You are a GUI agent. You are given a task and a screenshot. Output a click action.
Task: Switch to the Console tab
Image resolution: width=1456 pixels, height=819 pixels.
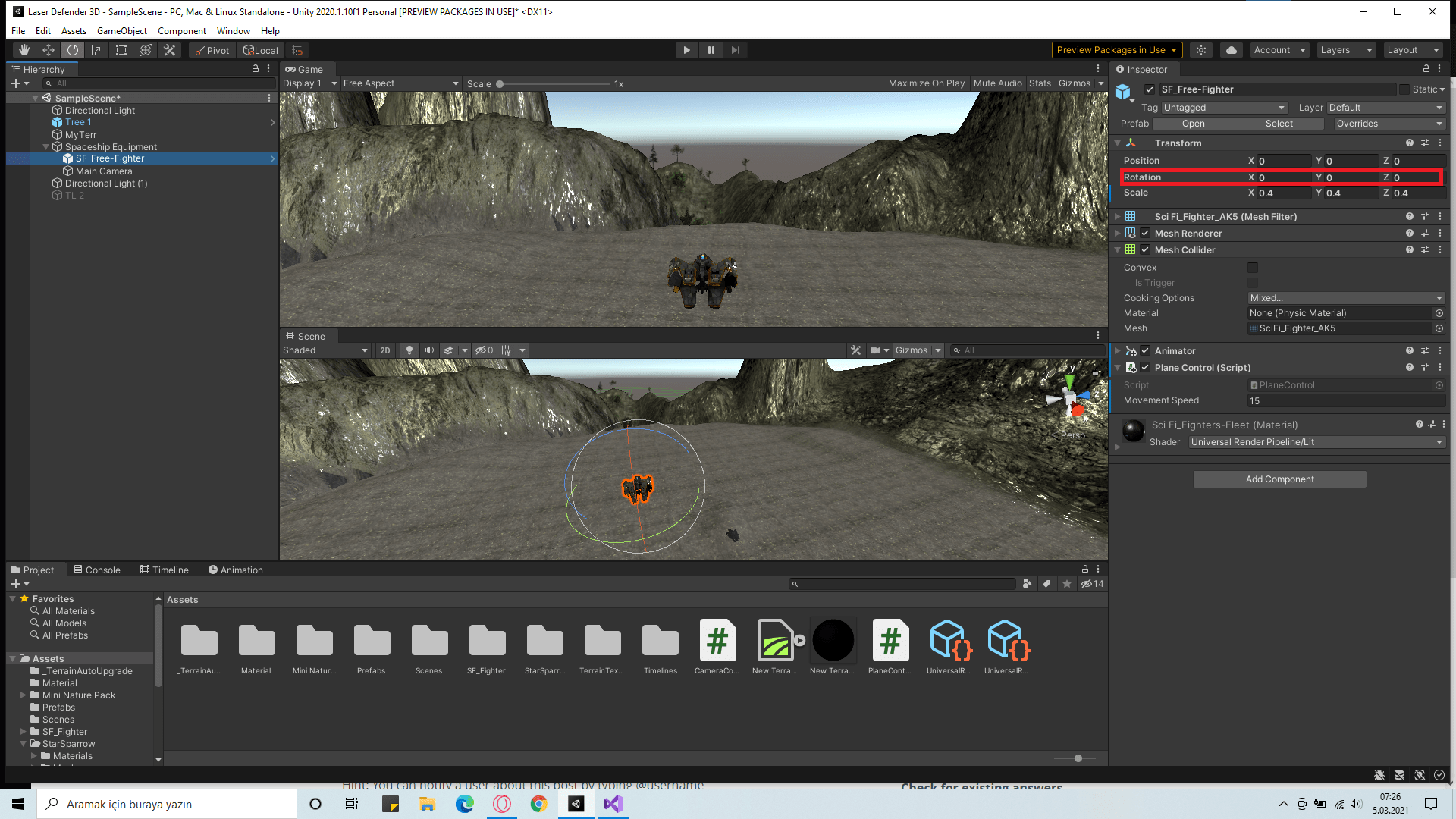tap(97, 570)
